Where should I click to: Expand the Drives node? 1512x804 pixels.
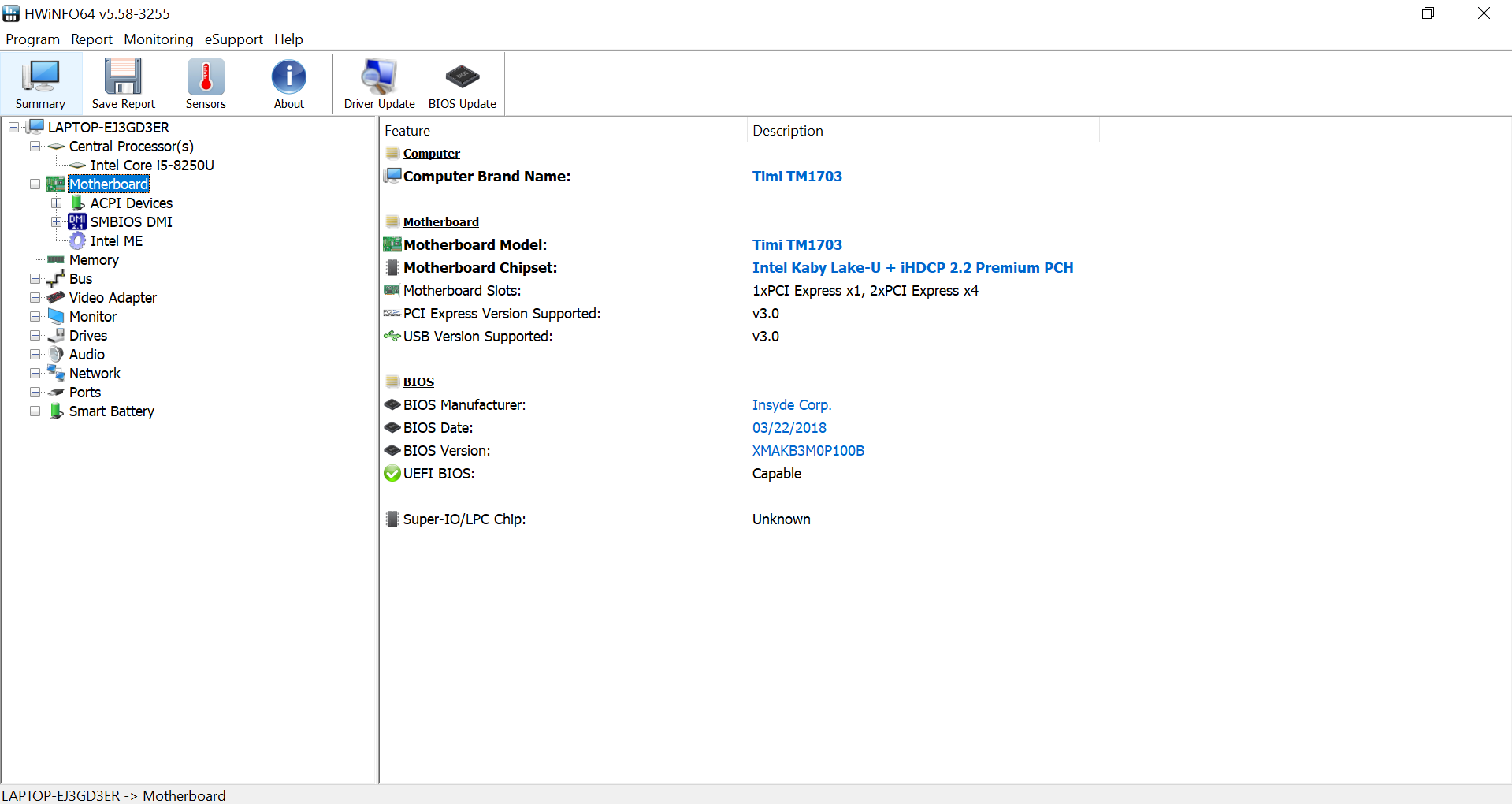pos(35,336)
